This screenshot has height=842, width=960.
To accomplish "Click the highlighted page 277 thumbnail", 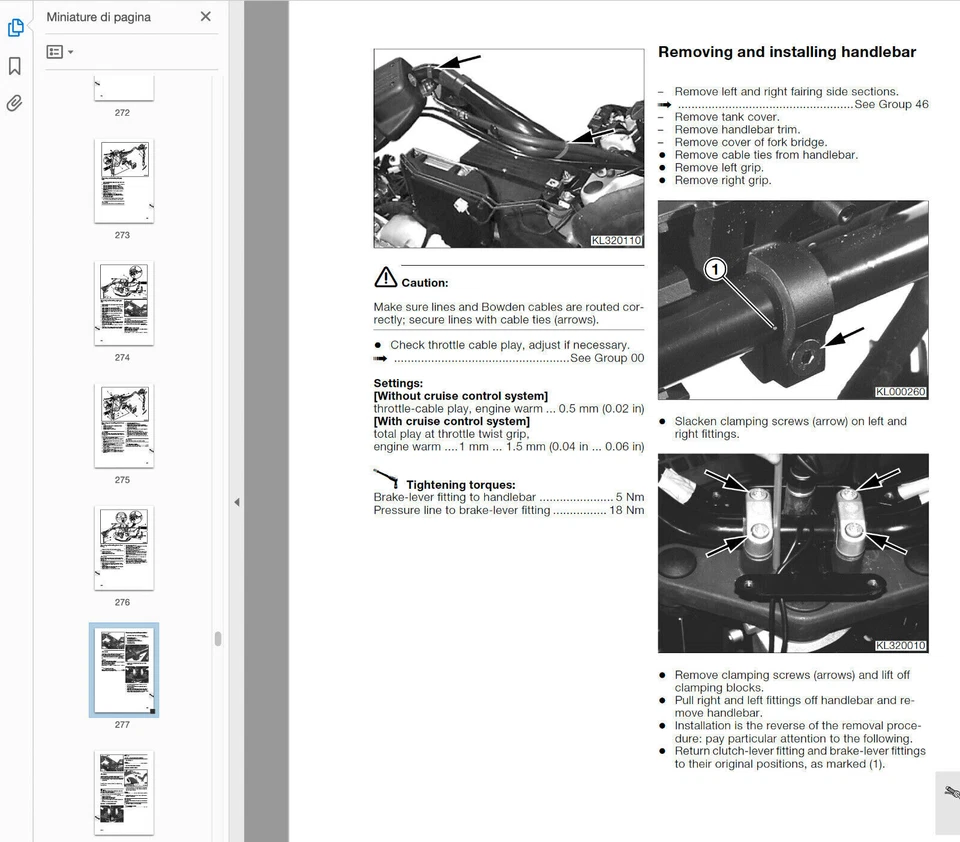I will [123, 670].
